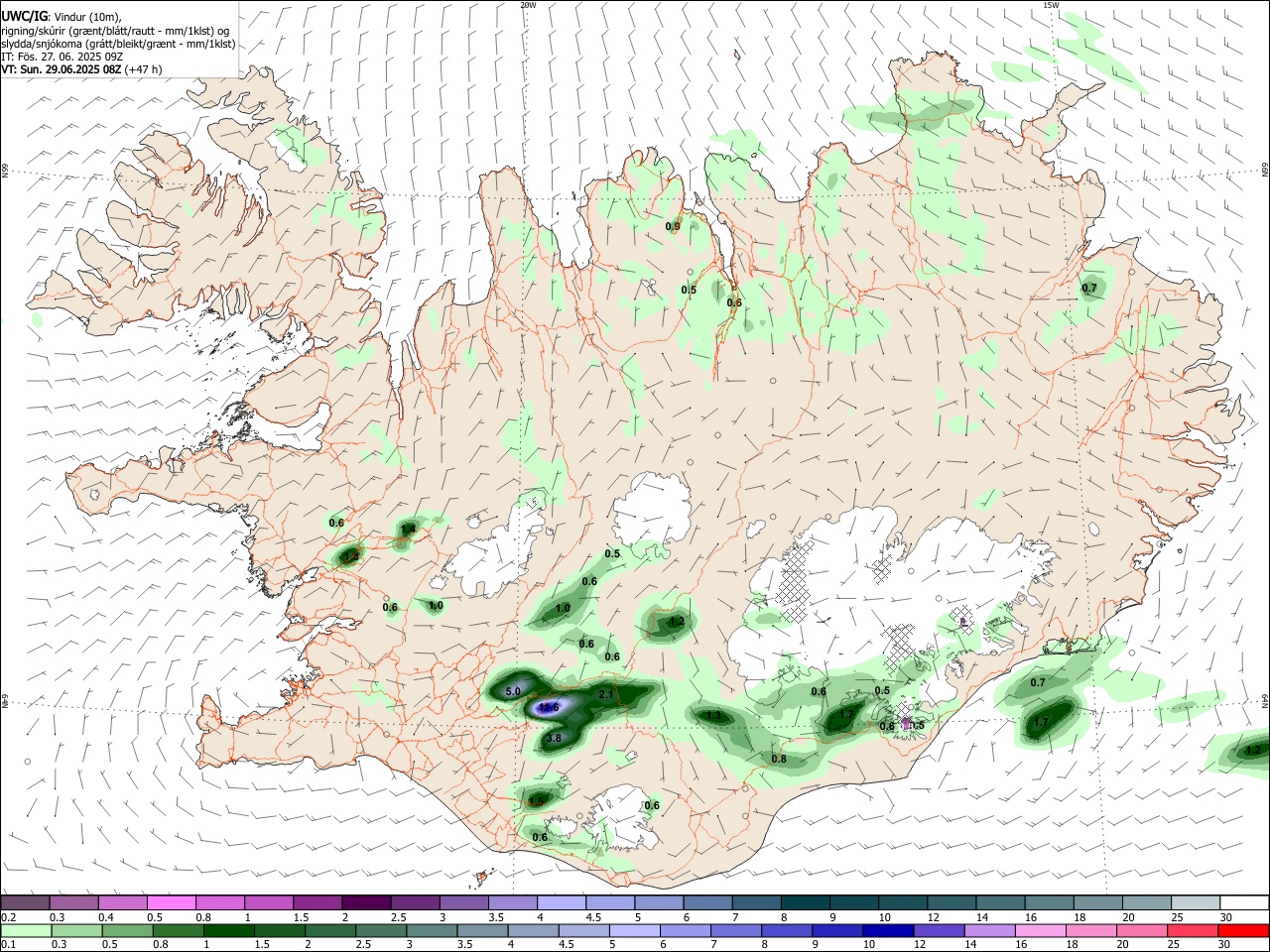
Task: Click the 'rigning/skúrir' legend description line
Action: tap(115, 30)
